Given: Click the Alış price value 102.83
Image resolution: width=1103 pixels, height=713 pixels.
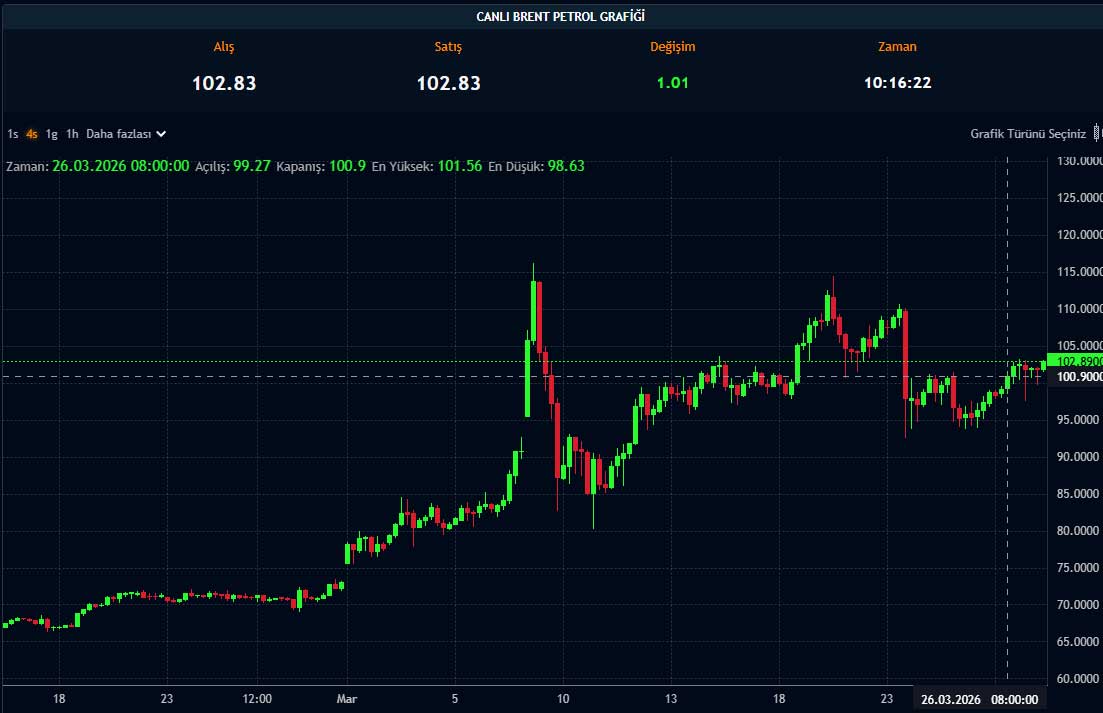Looking at the screenshot, I should (224, 83).
